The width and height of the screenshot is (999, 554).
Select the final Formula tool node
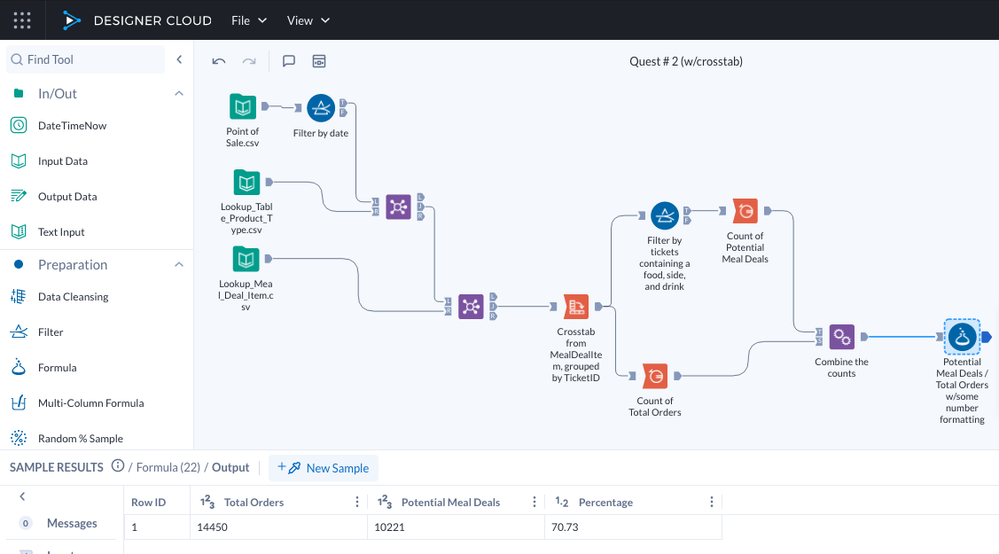pyautogui.click(x=962, y=337)
